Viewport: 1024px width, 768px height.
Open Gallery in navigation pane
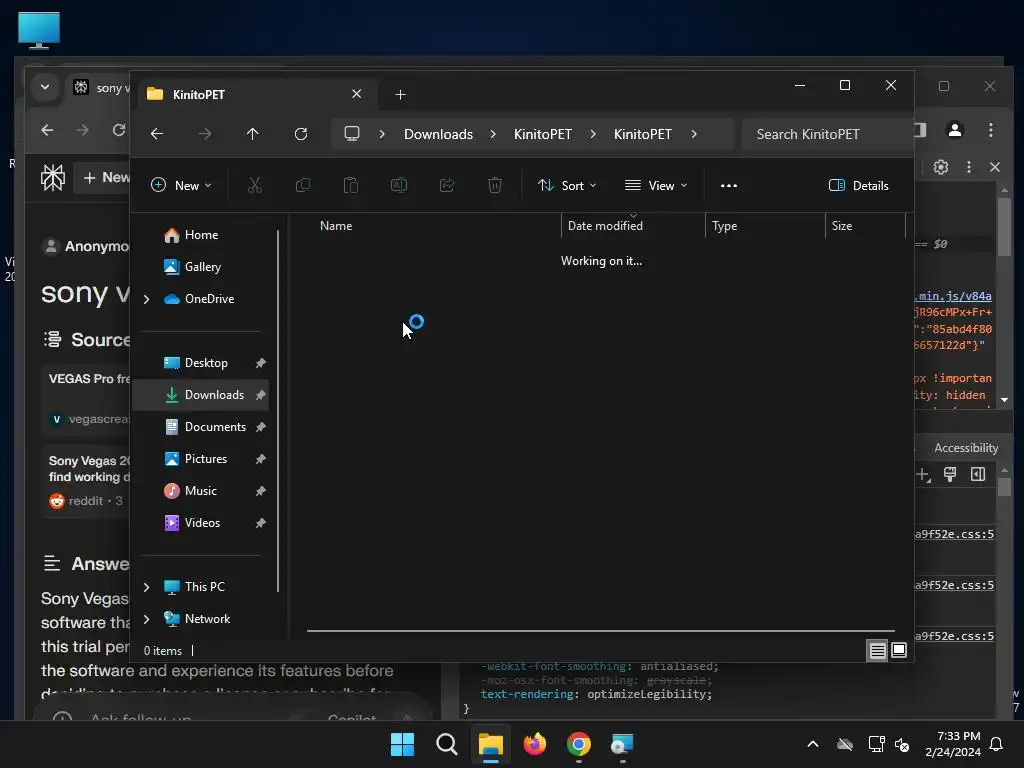[201, 267]
